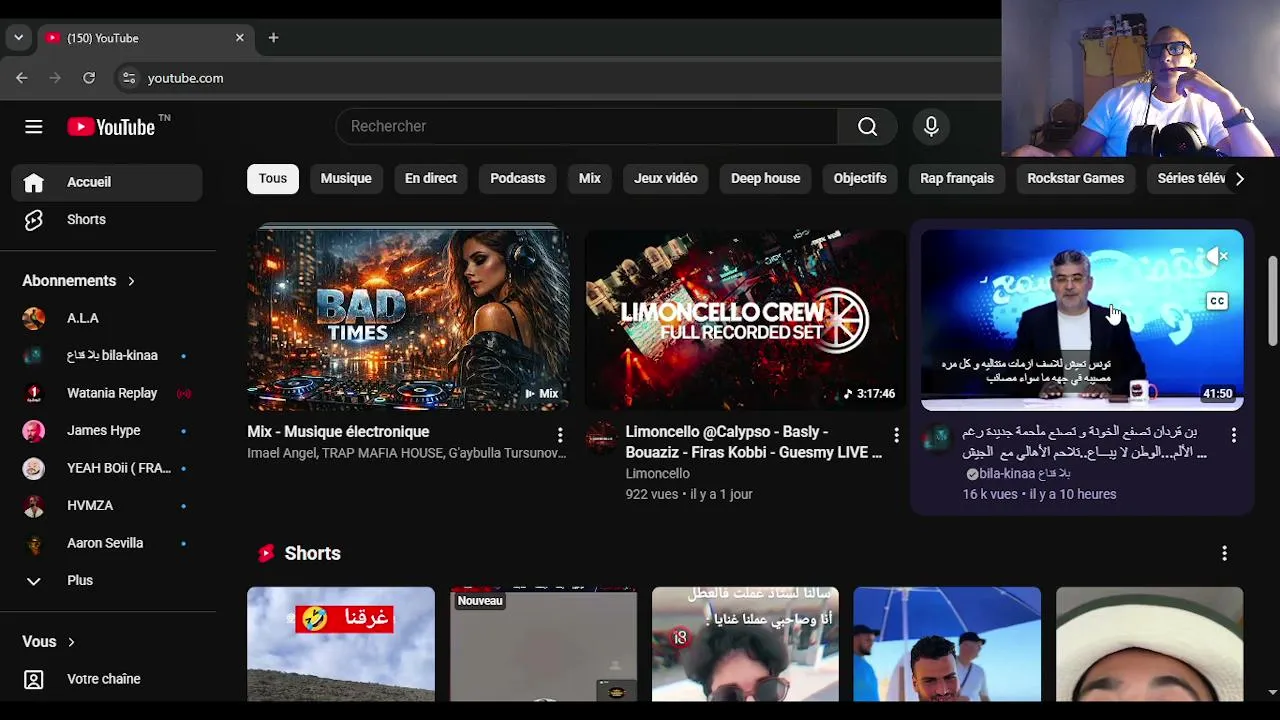1280x720 pixels.
Task: Click the "16 k vues • il y a 10 heures" text
Action: [1039, 494]
